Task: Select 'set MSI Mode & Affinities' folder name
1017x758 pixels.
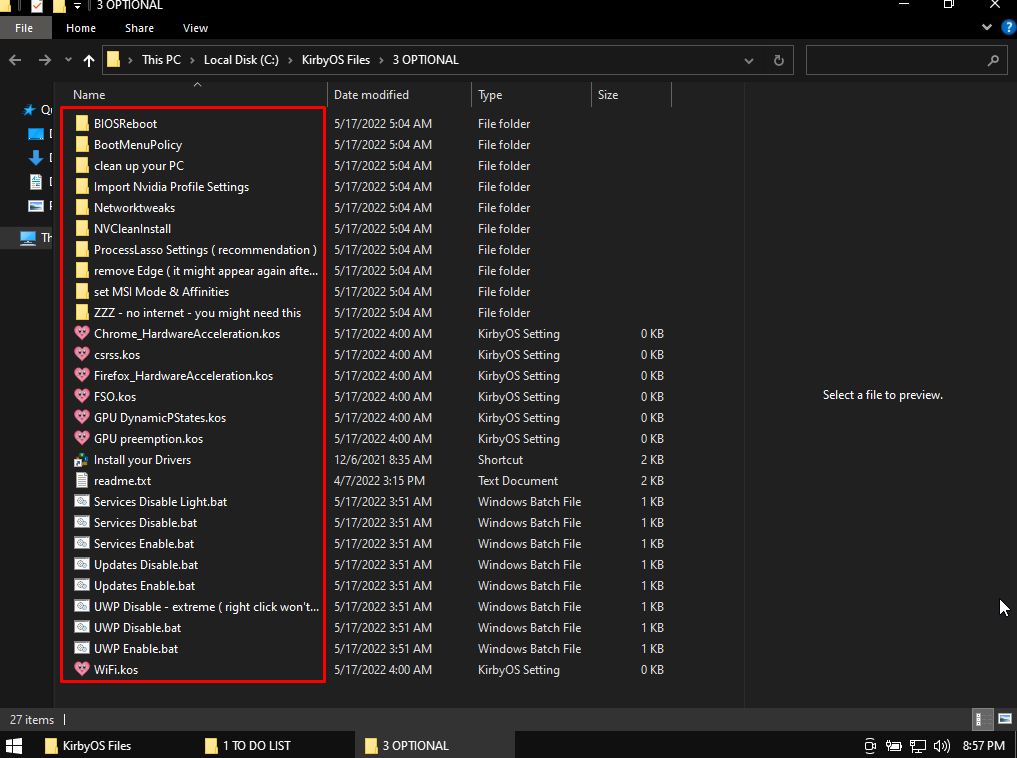Action: pyautogui.click(x=162, y=292)
